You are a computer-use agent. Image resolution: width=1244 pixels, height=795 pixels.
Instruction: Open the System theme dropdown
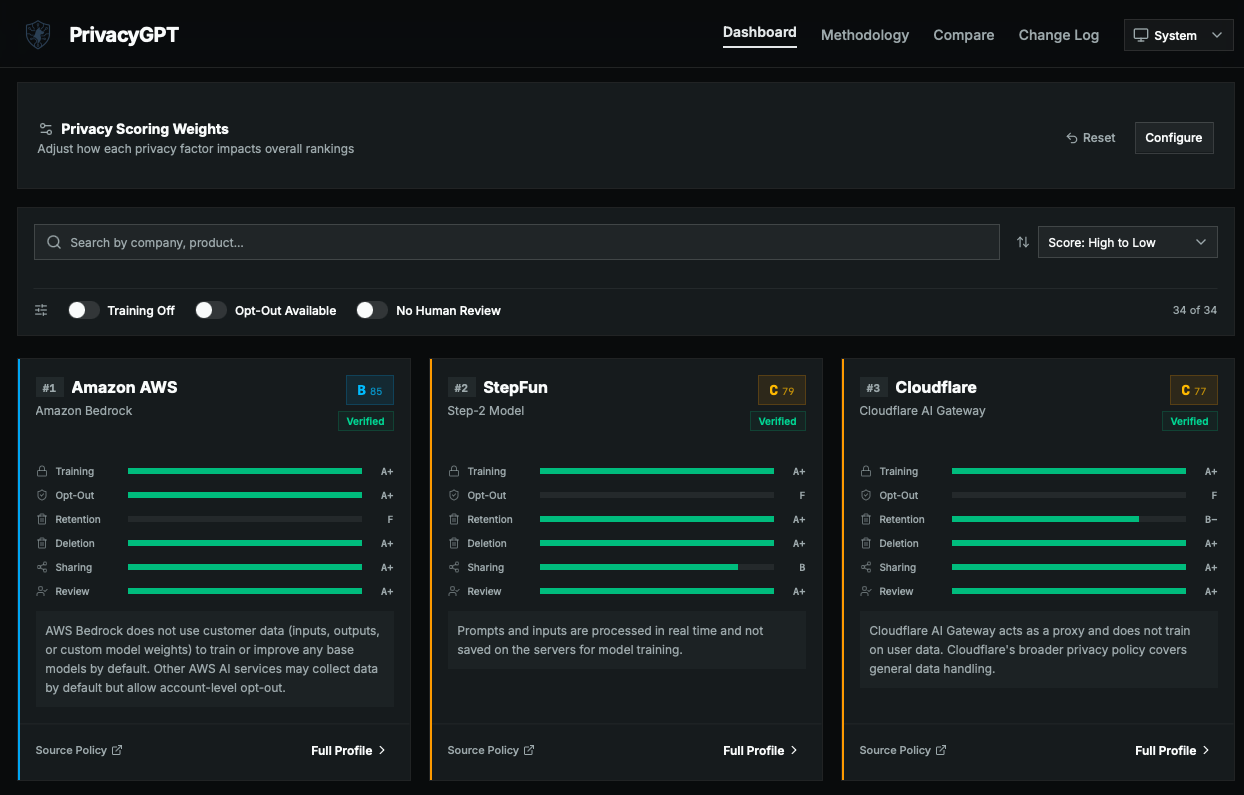coord(1179,35)
